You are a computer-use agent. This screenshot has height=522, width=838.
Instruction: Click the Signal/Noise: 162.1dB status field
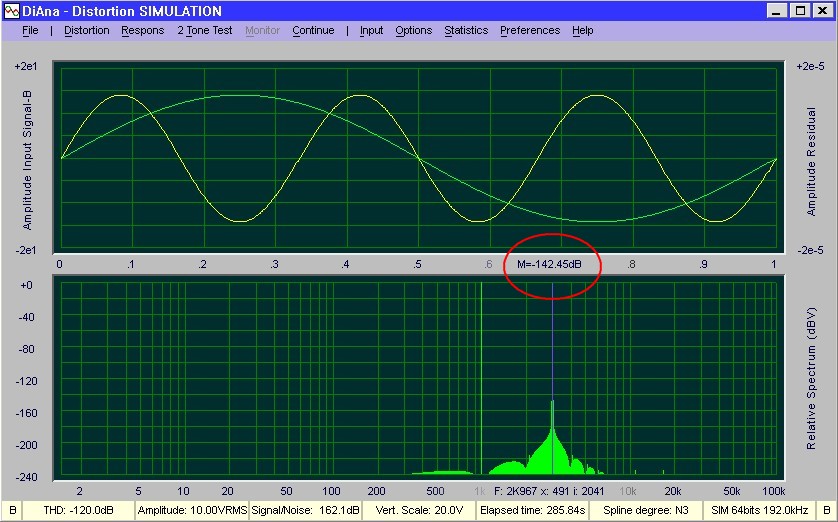(x=306, y=510)
